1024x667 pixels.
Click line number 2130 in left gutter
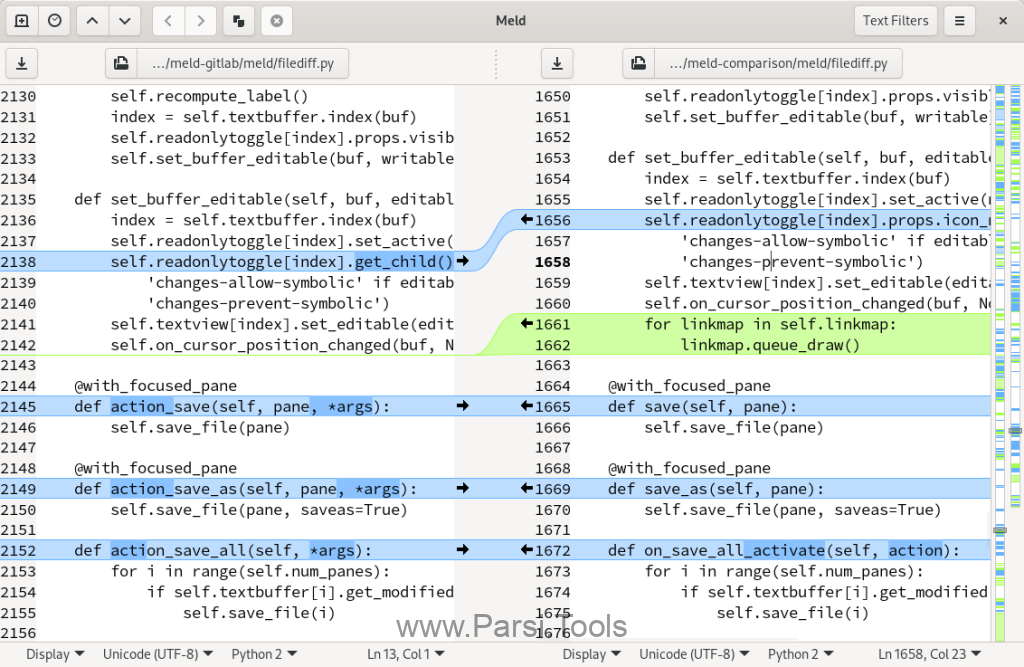point(18,96)
